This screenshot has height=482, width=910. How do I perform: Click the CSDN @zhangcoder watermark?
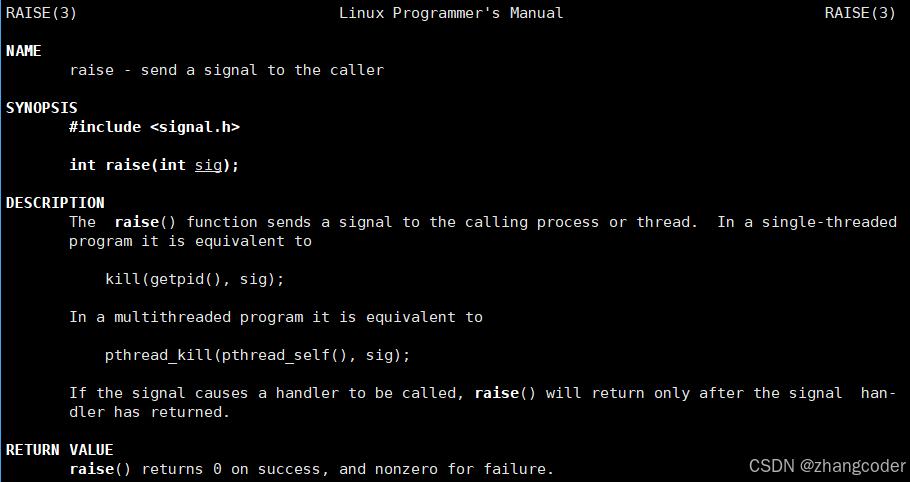pos(827,466)
